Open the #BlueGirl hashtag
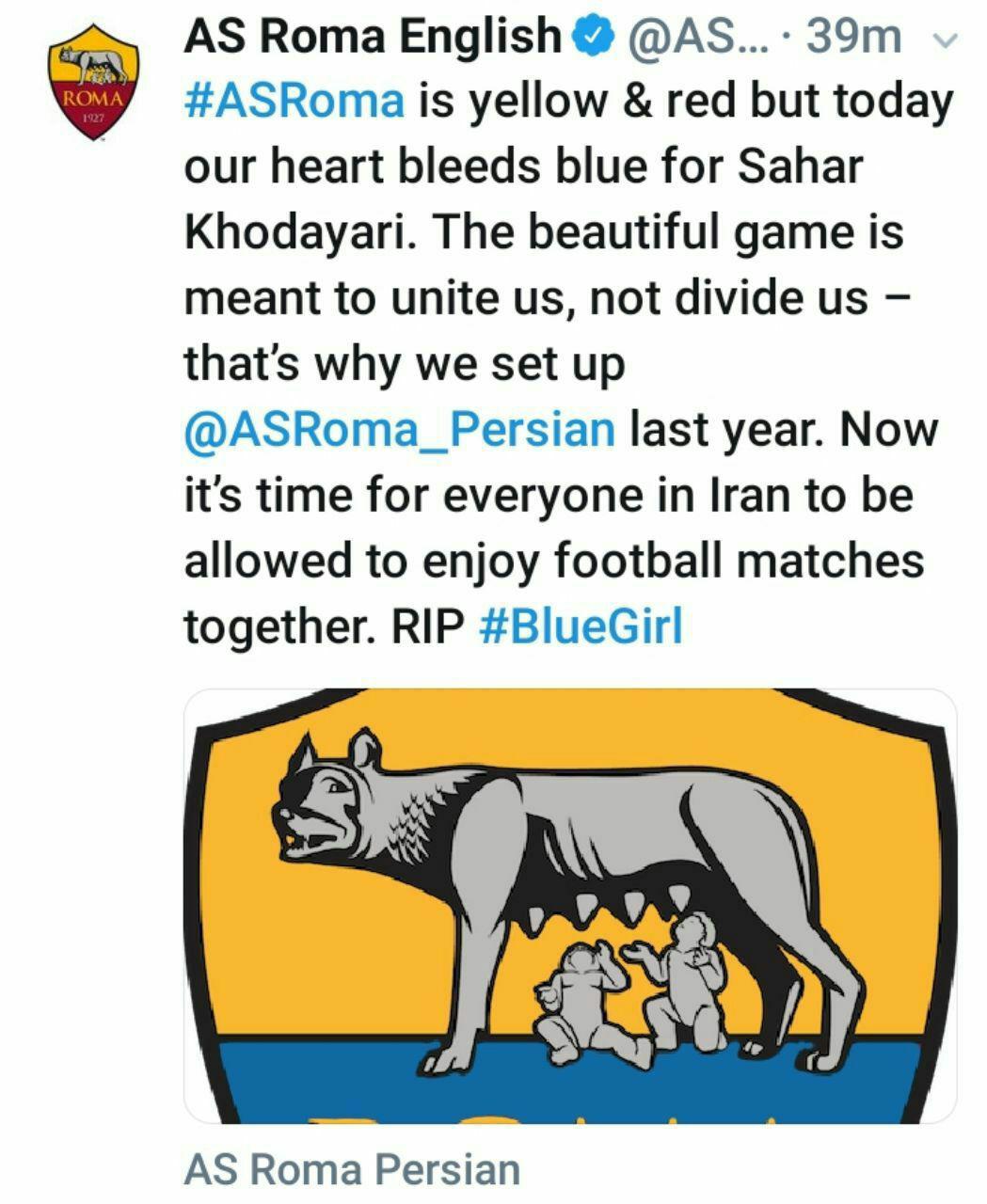 pos(581,626)
